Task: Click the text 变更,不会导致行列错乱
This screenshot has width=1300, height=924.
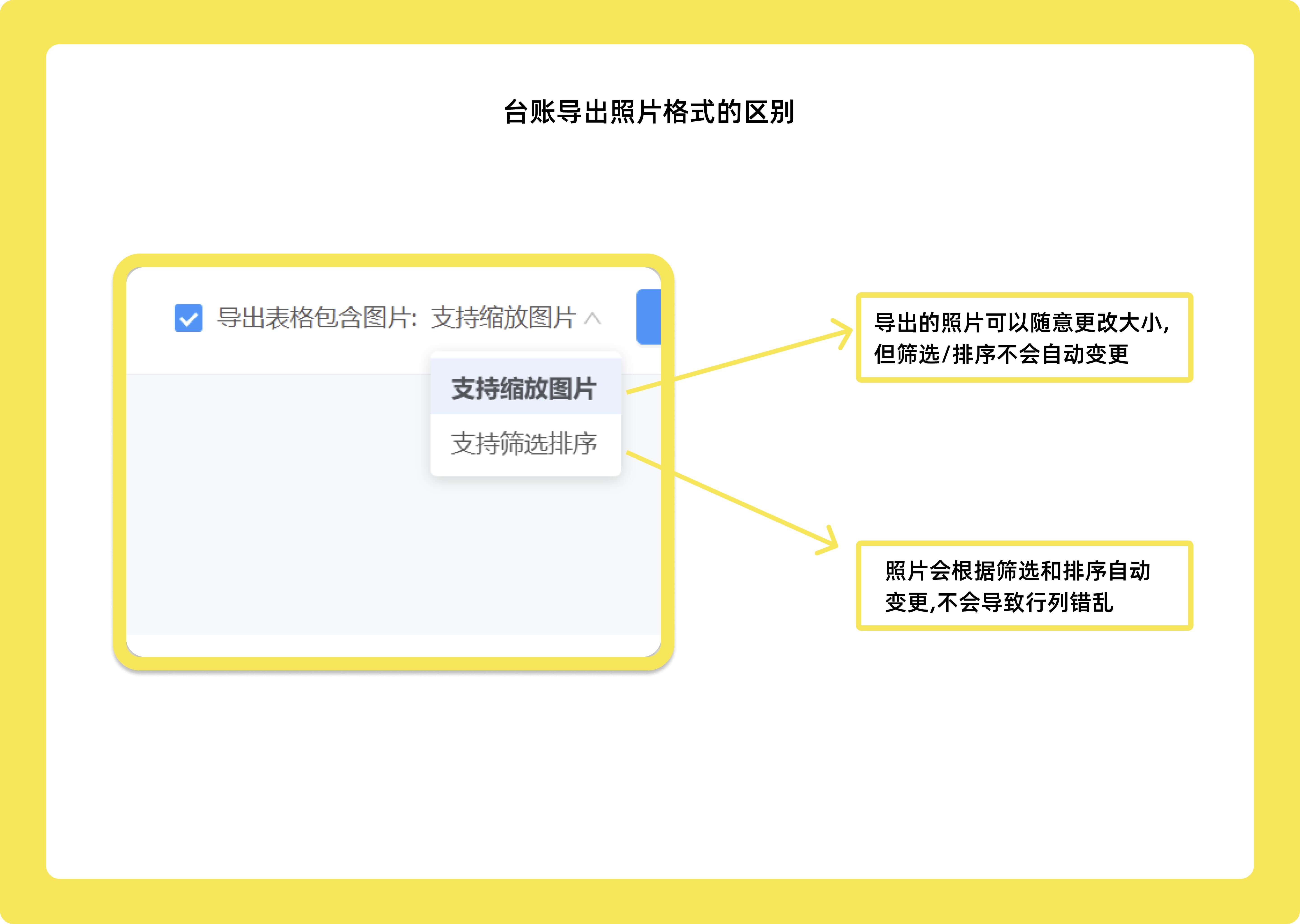Action: 999,602
